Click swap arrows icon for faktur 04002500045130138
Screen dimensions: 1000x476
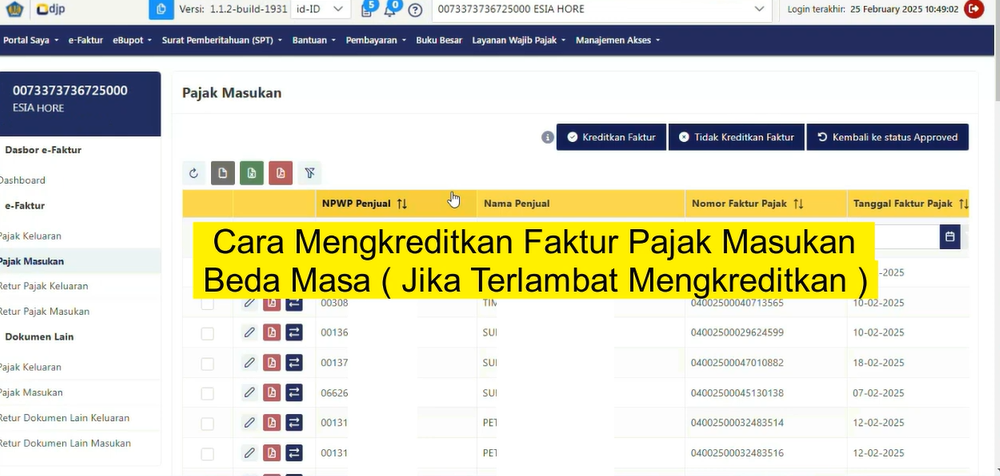(294, 393)
